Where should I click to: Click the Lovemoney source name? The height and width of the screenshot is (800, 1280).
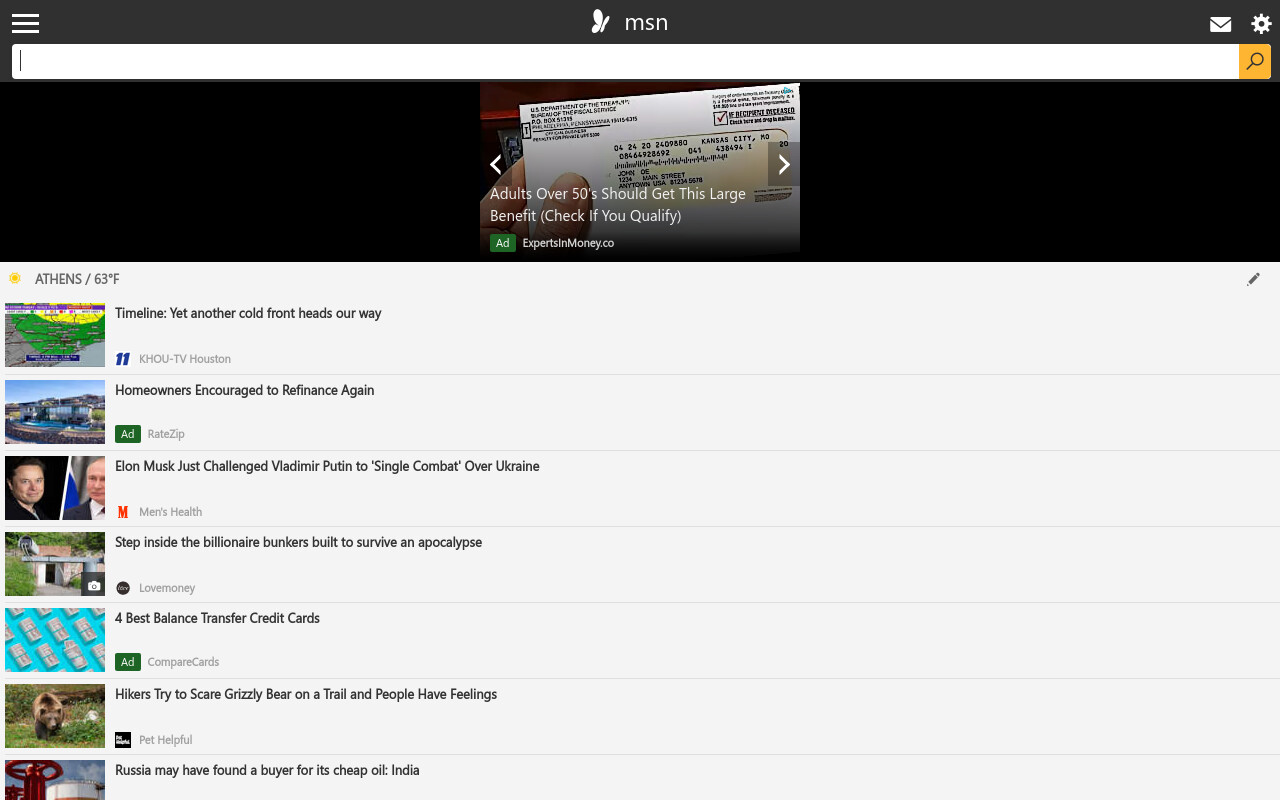[167, 588]
